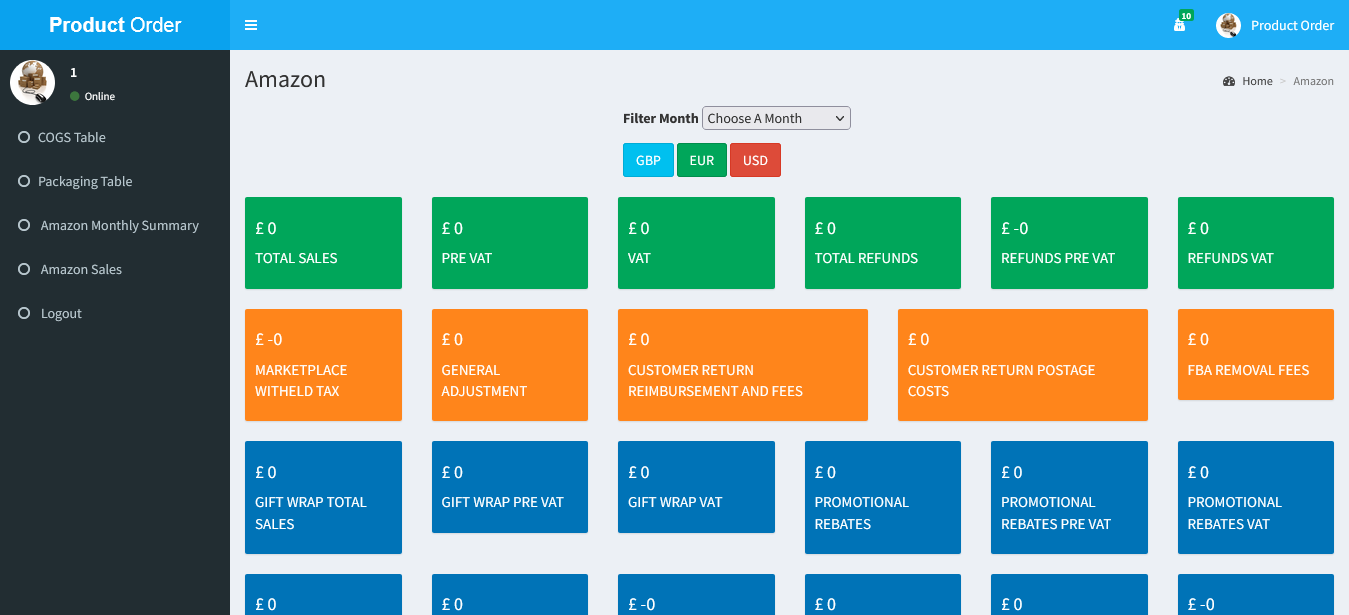Click the Product Order logo title
This screenshot has width=1349, height=615.
[115, 25]
